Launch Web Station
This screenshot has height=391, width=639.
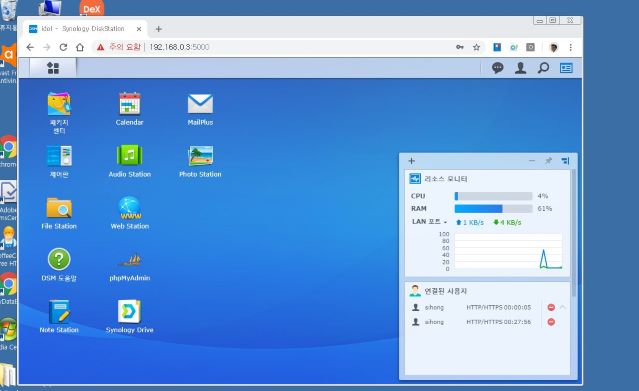(130, 213)
